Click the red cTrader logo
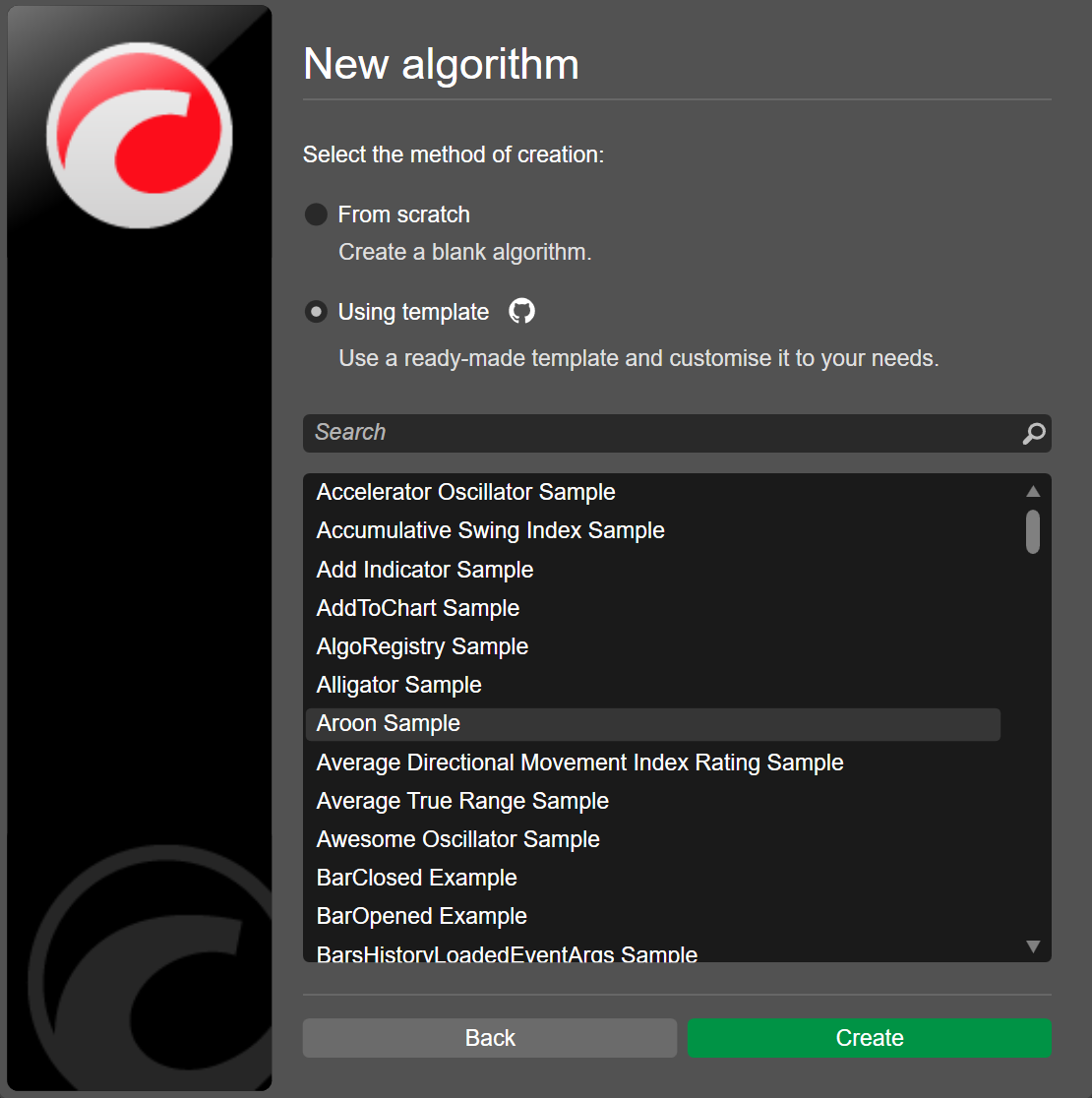Image resolution: width=1092 pixels, height=1098 pixels. tap(139, 136)
